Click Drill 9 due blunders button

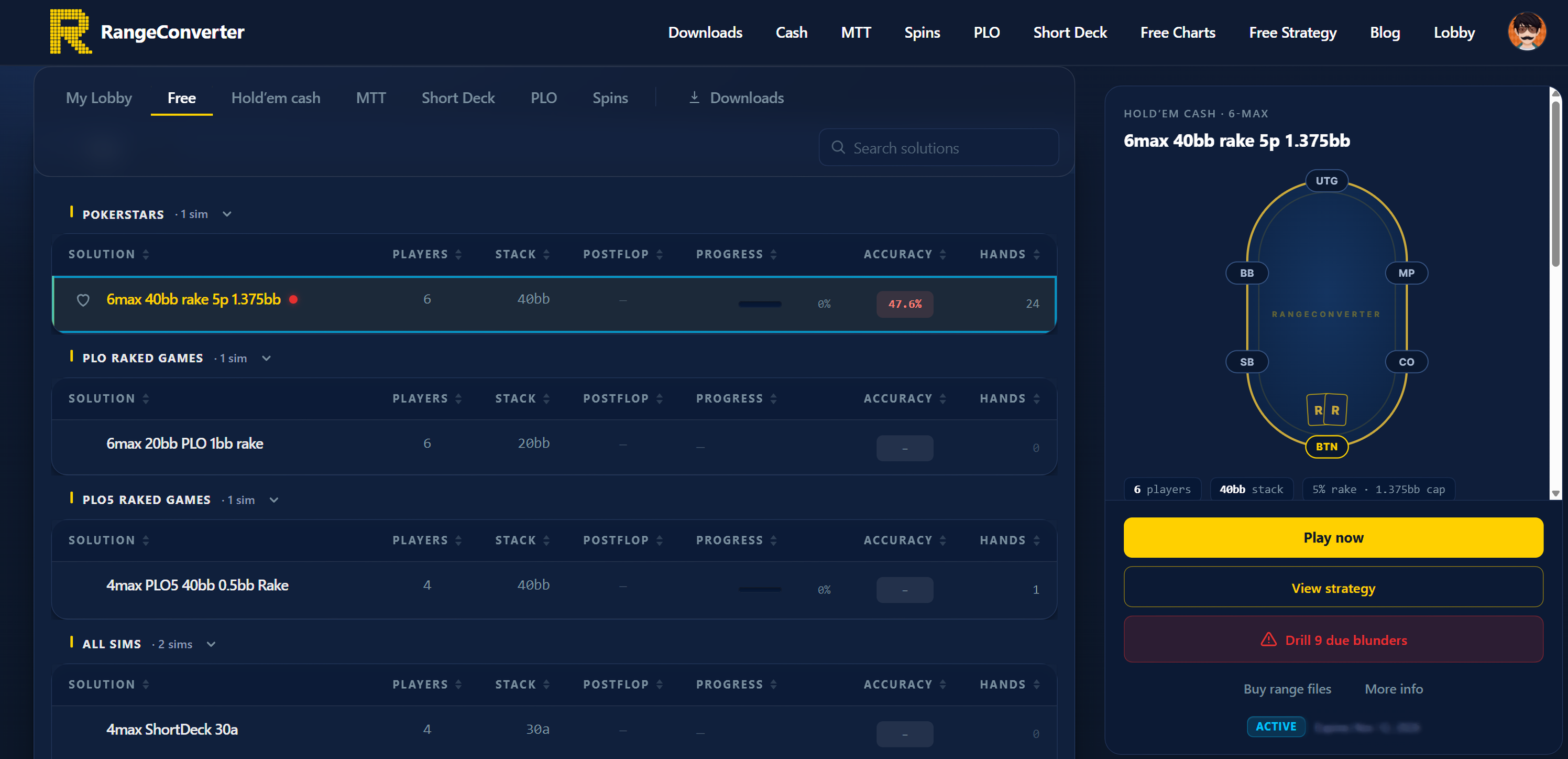1333,639
